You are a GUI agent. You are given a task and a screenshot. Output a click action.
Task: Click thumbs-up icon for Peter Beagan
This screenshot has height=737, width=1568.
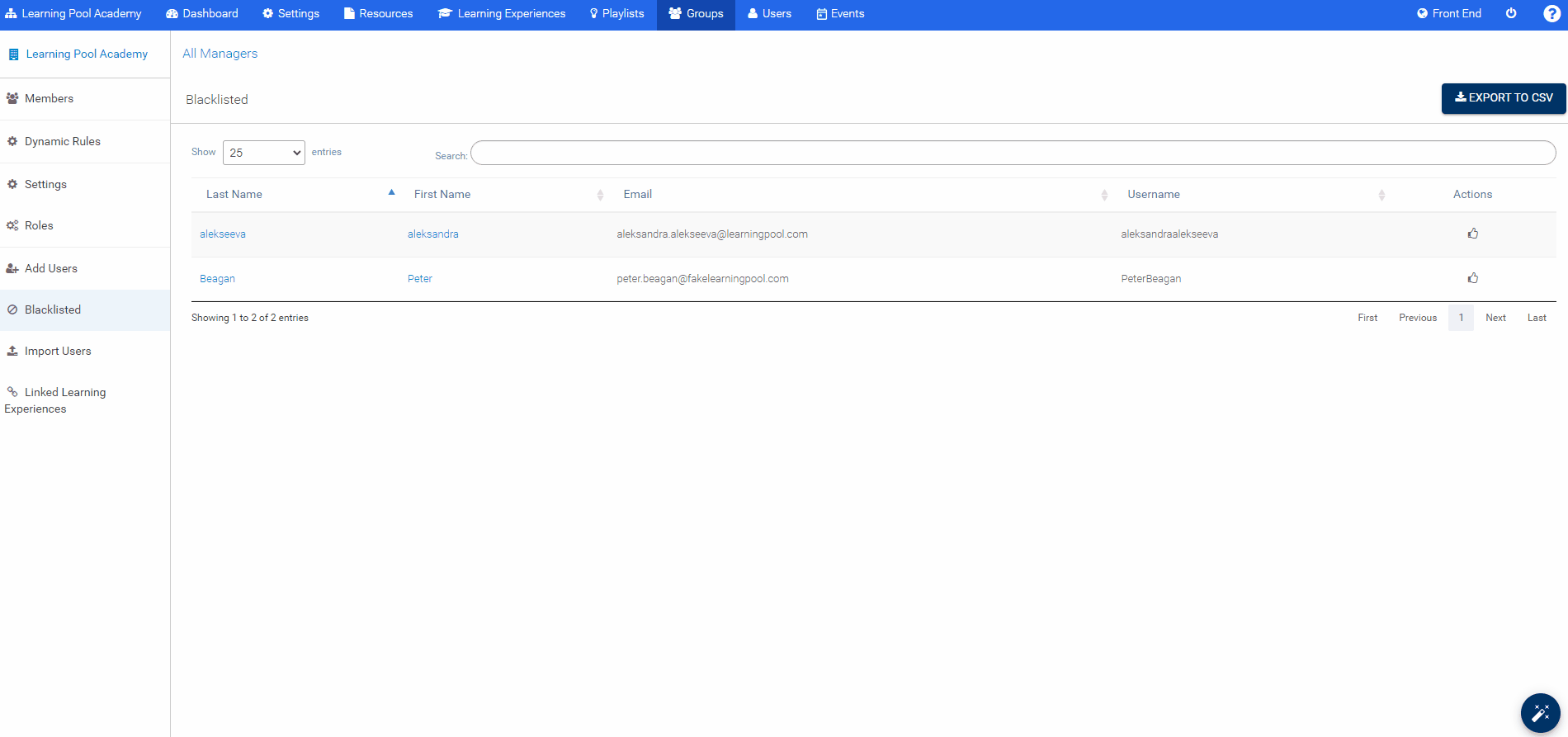click(x=1472, y=278)
